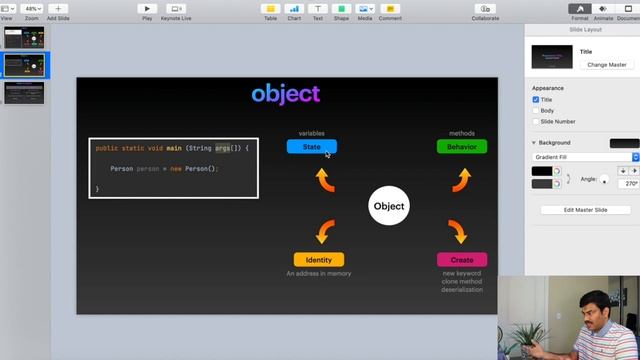The width and height of the screenshot is (640, 360).
Task: Insert a Table from toolbar
Action: [x=270, y=9]
